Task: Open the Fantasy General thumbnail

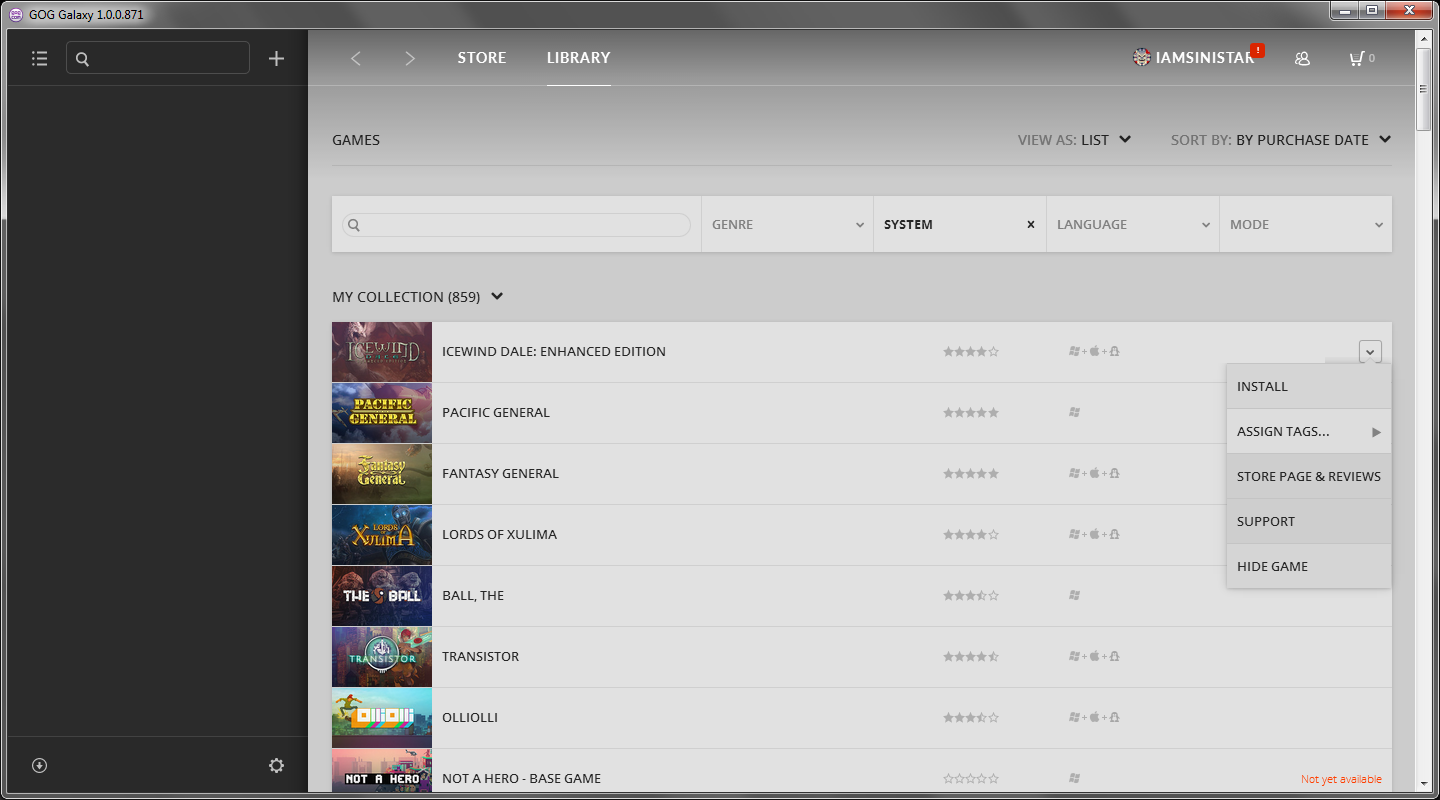Action: tap(382, 473)
